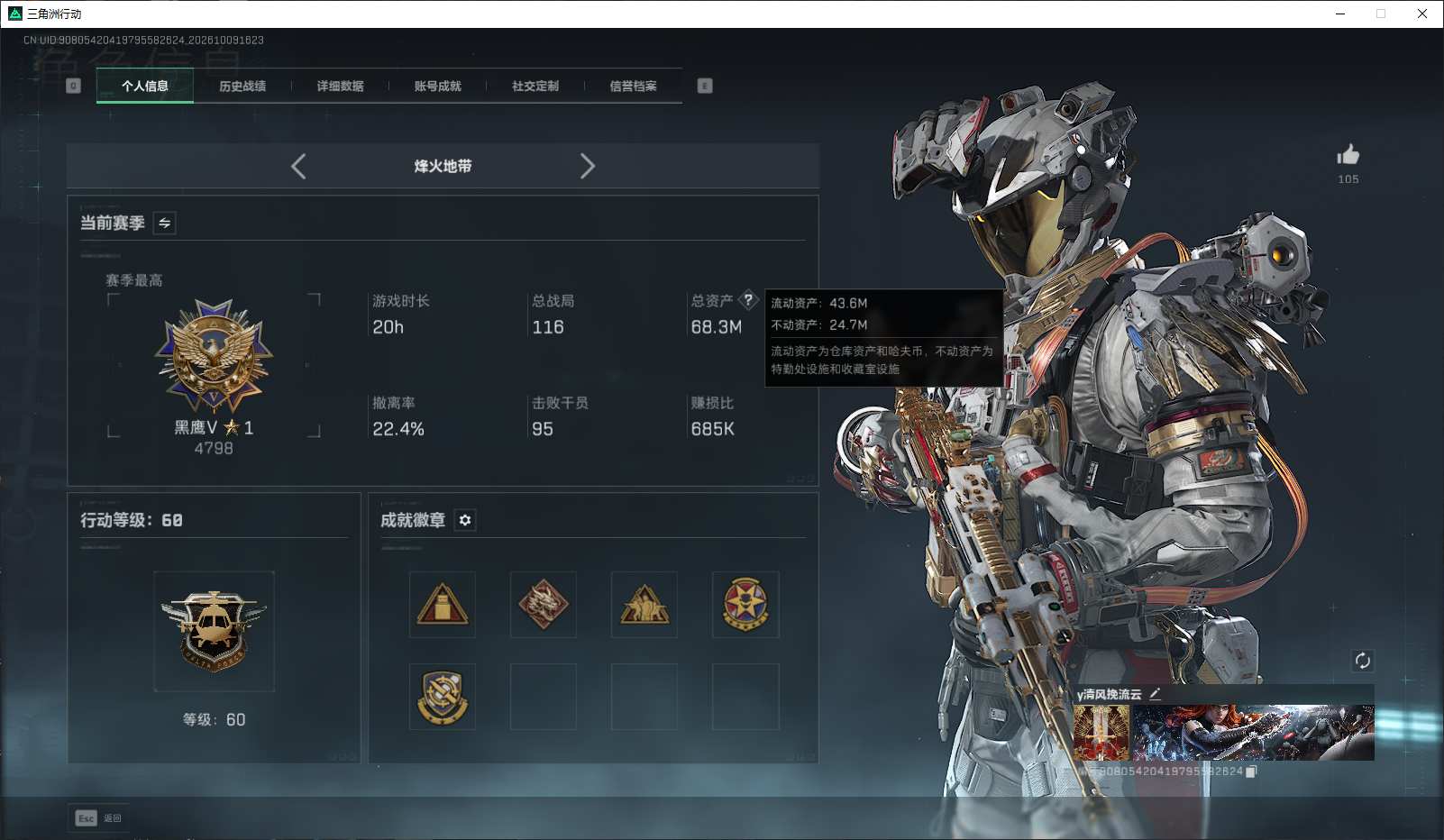Click the first empty badge slot
Viewport: 1444px width, 840px height.
tap(544, 697)
